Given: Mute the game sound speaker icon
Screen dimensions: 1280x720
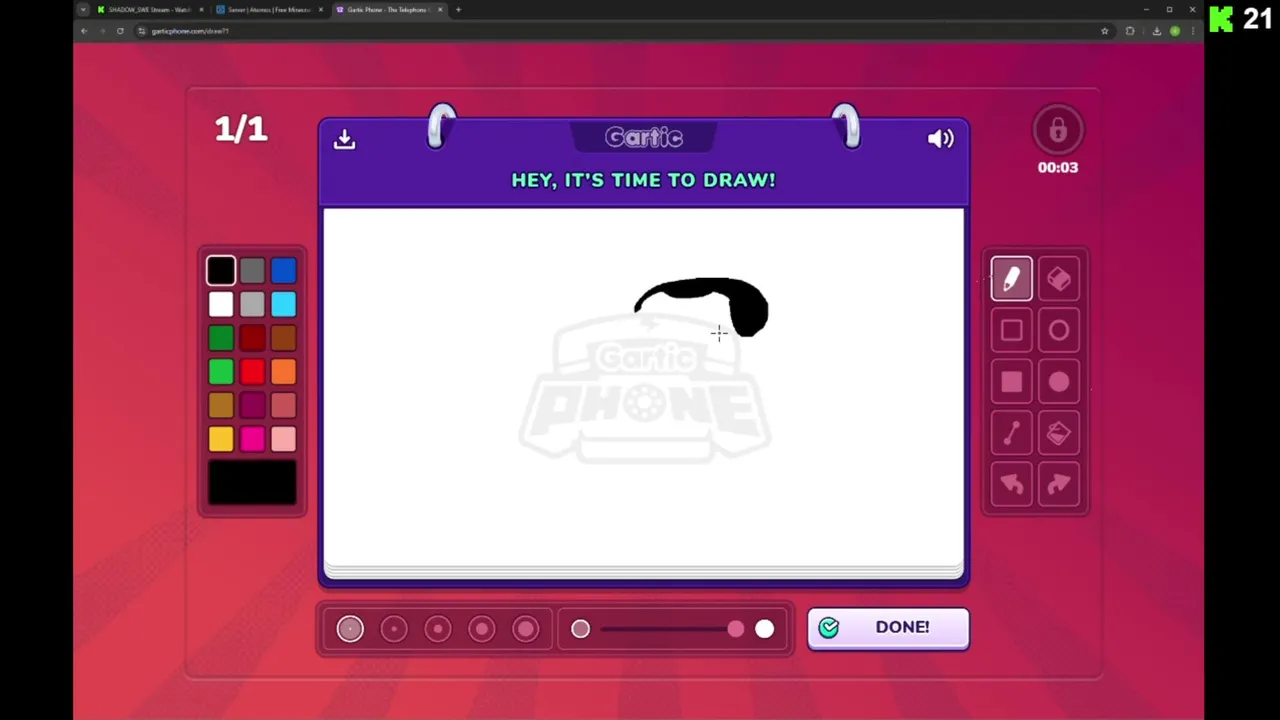Looking at the screenshot, I should tap(940, 139).
